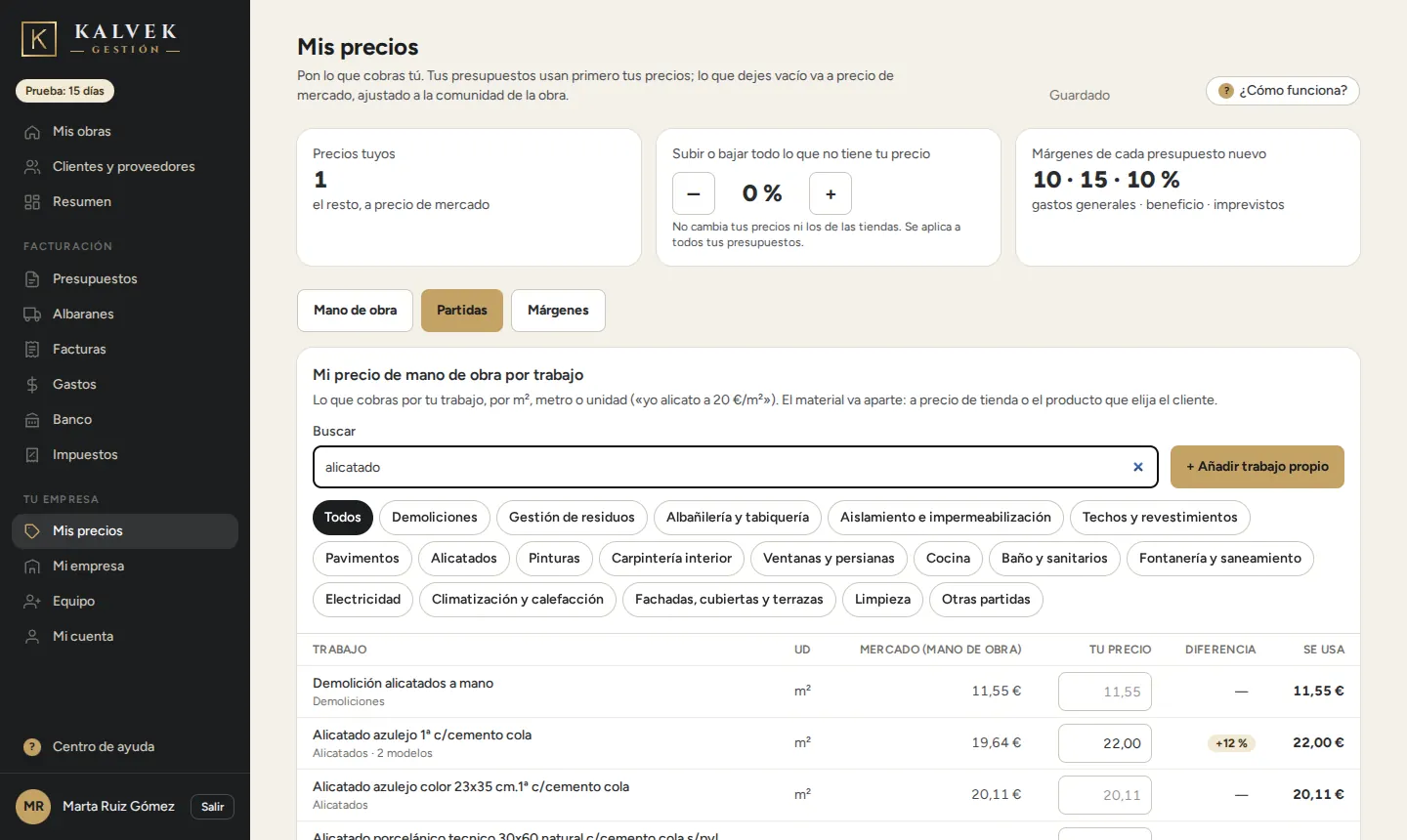Filter by Baño y sanitarios category

tap(1054, 559)
